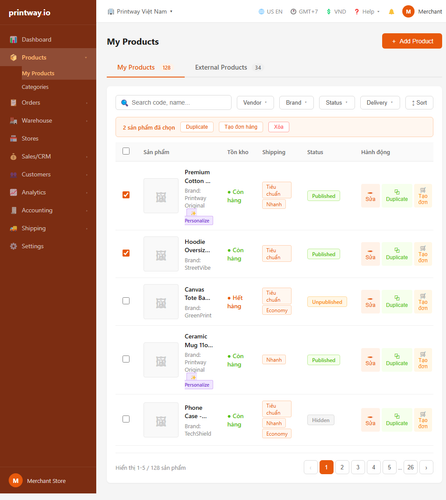Uncheck the Hoodie Oversiz product checkbox
The image size is (446, 500).
click(126, 253)
